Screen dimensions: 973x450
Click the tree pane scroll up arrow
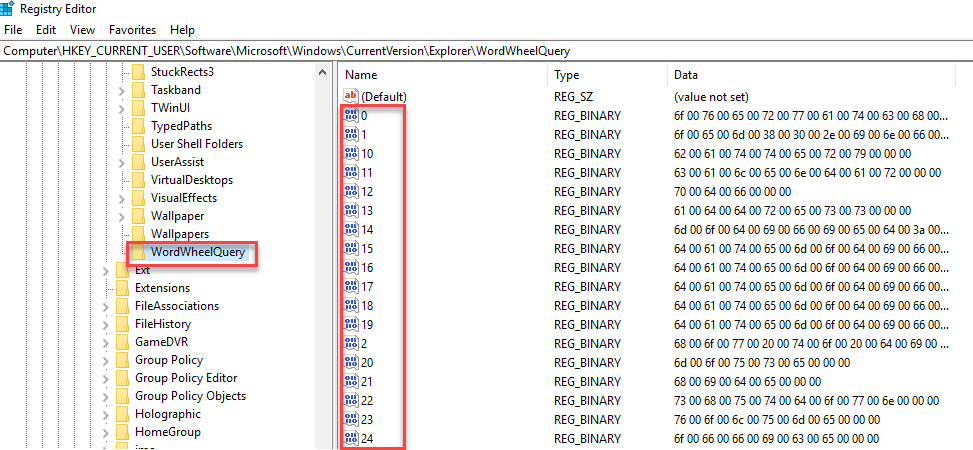click(x=323, y=72)
